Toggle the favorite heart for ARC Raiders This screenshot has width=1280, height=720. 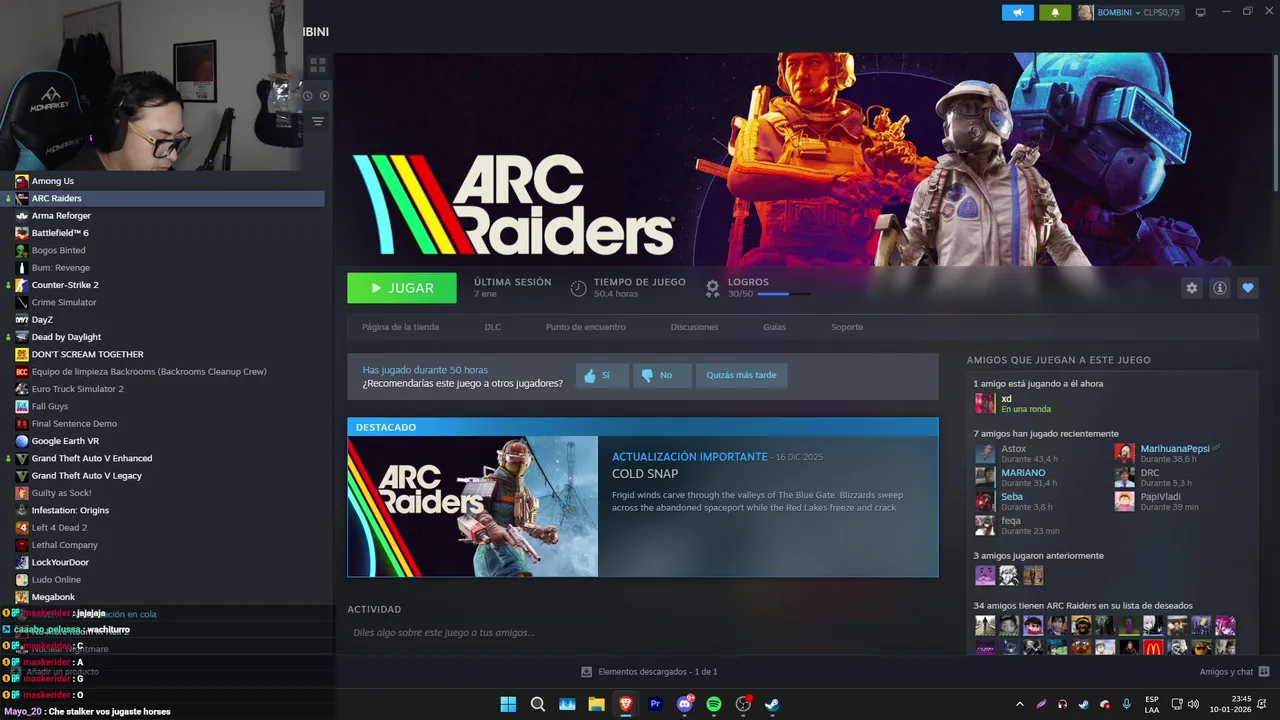pyautogui.click(x=1248, y=288)
